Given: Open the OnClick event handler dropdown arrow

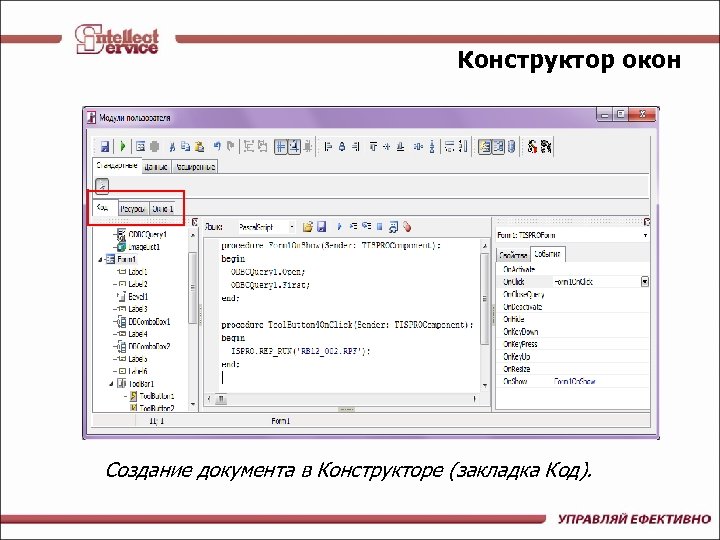Looking at the screenshot, I should [x=645, y=282].
